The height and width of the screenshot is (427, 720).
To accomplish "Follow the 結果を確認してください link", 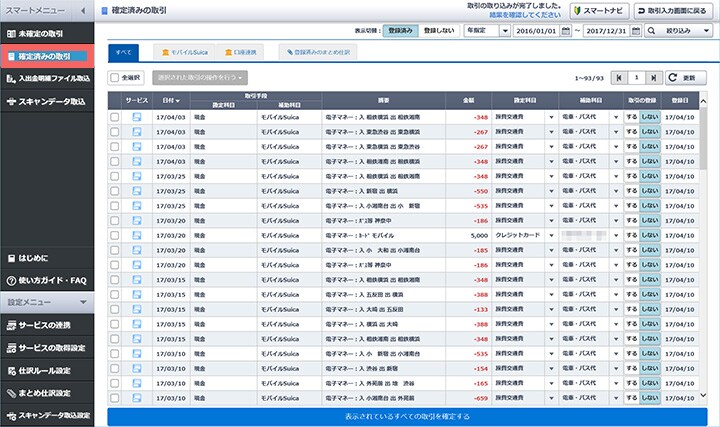I will [x=524, y=15].
